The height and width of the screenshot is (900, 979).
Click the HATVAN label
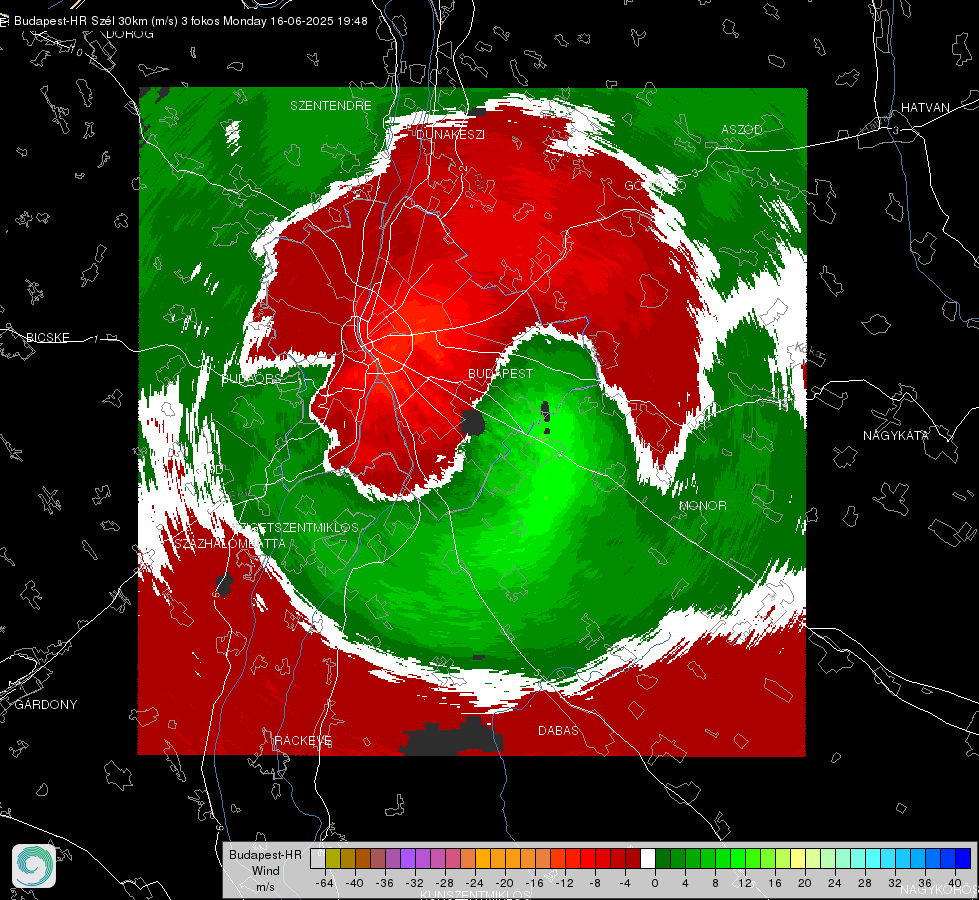click(x=925, y=107)
